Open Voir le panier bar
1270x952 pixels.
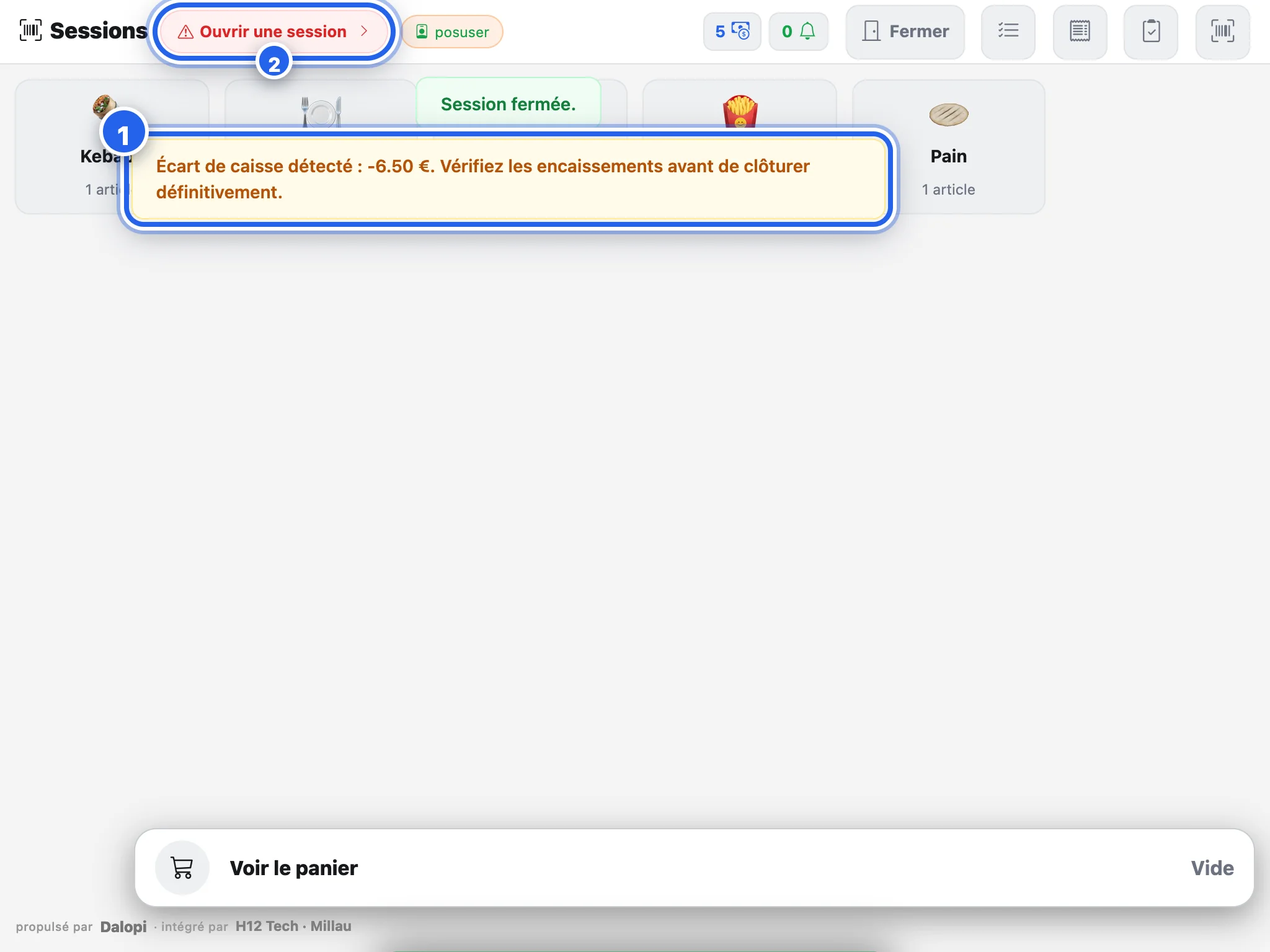(x=694, y=868)
